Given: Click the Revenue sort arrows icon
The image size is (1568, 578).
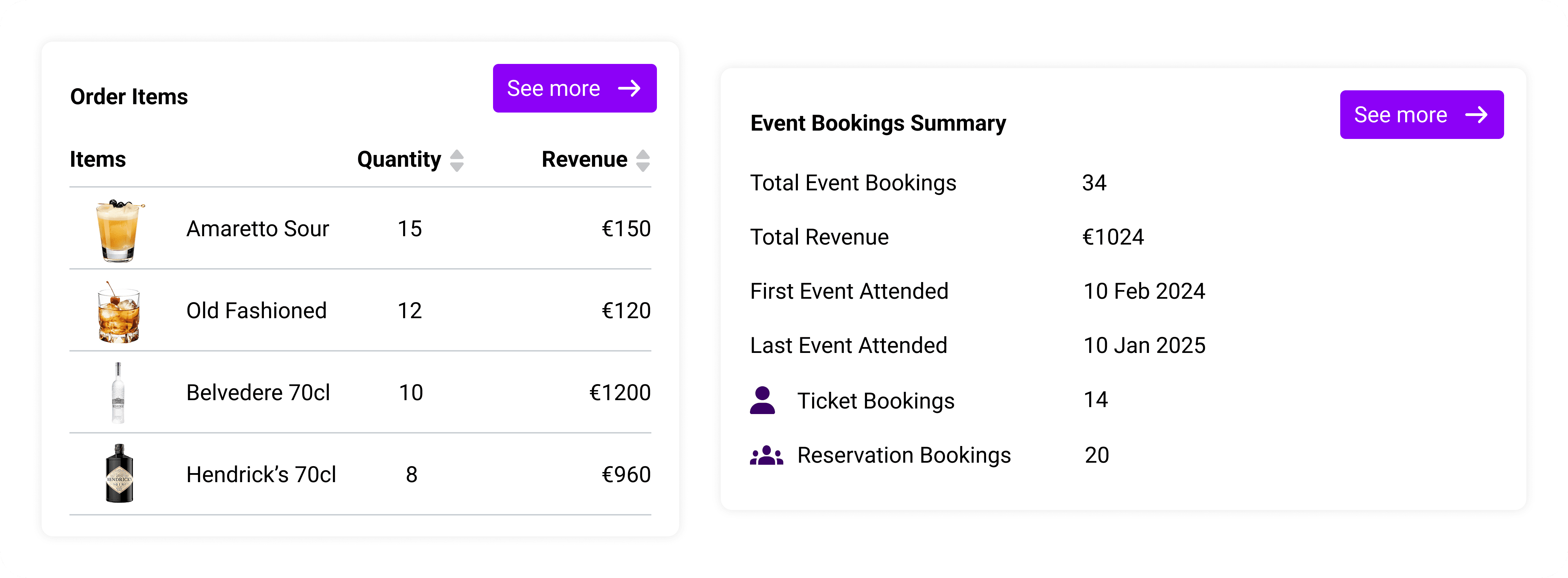Looking at the screenshot, I should click(643, 160).
